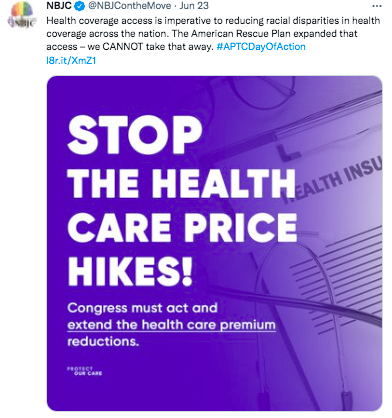Open the #APTCDayOfAction hashtag
392x418 pixels.
pyautogui.click(x=261, y=46)
